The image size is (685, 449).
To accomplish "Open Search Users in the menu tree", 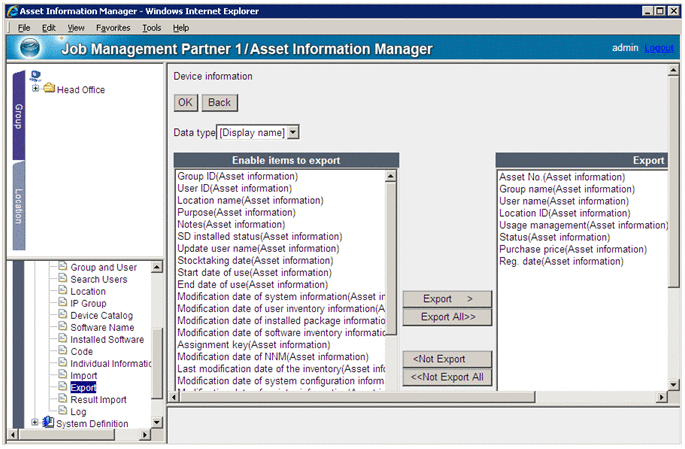I will pos(99,279).
